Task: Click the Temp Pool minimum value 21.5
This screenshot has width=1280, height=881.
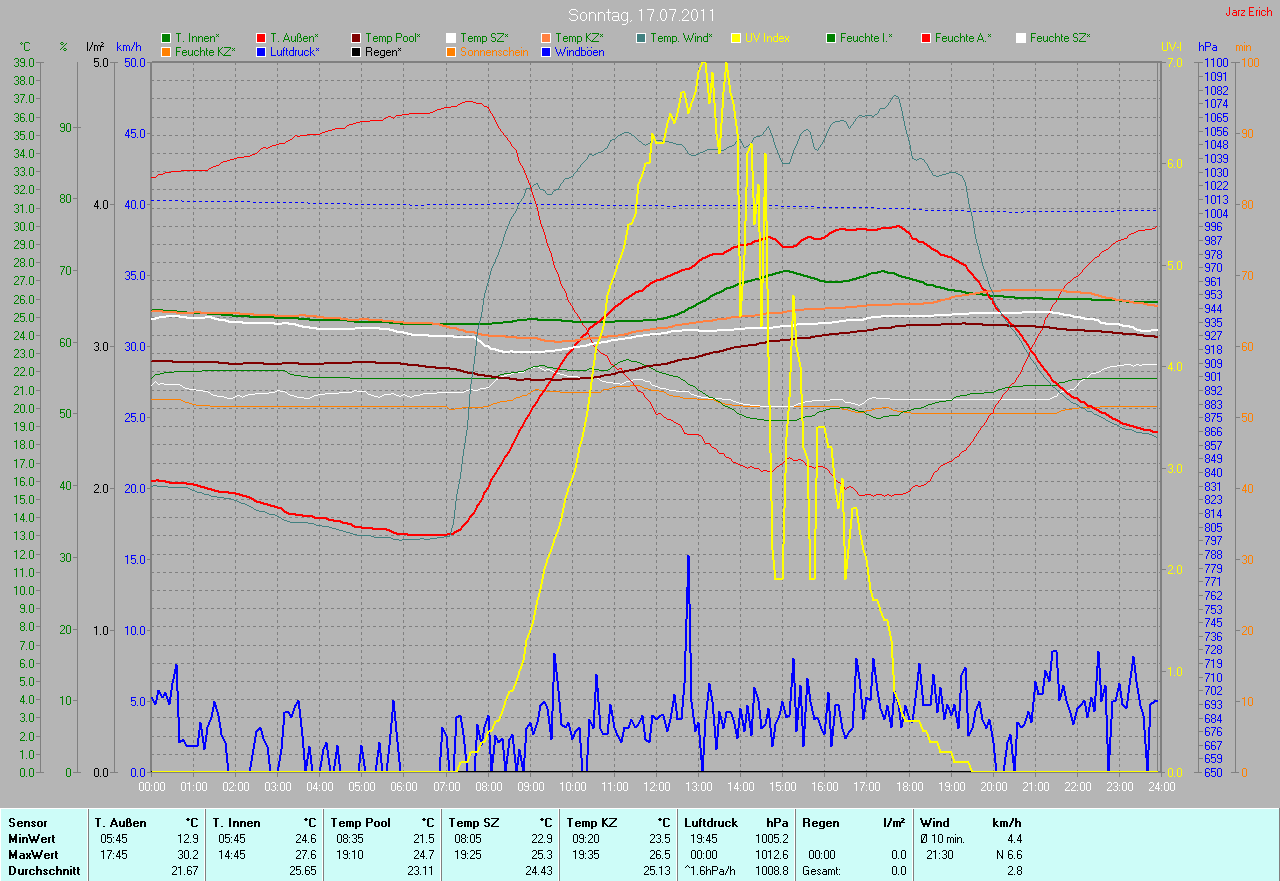Action: tap(423, 839)
